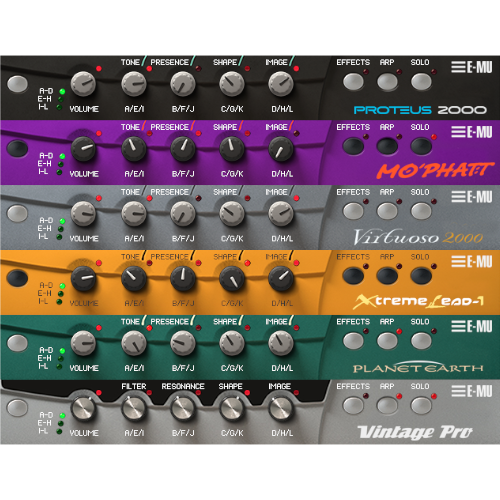
Task: Toggle Effects button on Proteus 2000
Action: coord(353,82)
